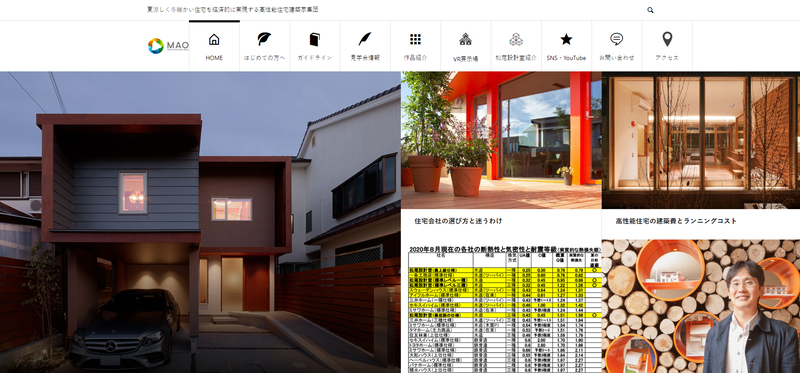Click the feather icon for 見学会情報

point(365,39)
